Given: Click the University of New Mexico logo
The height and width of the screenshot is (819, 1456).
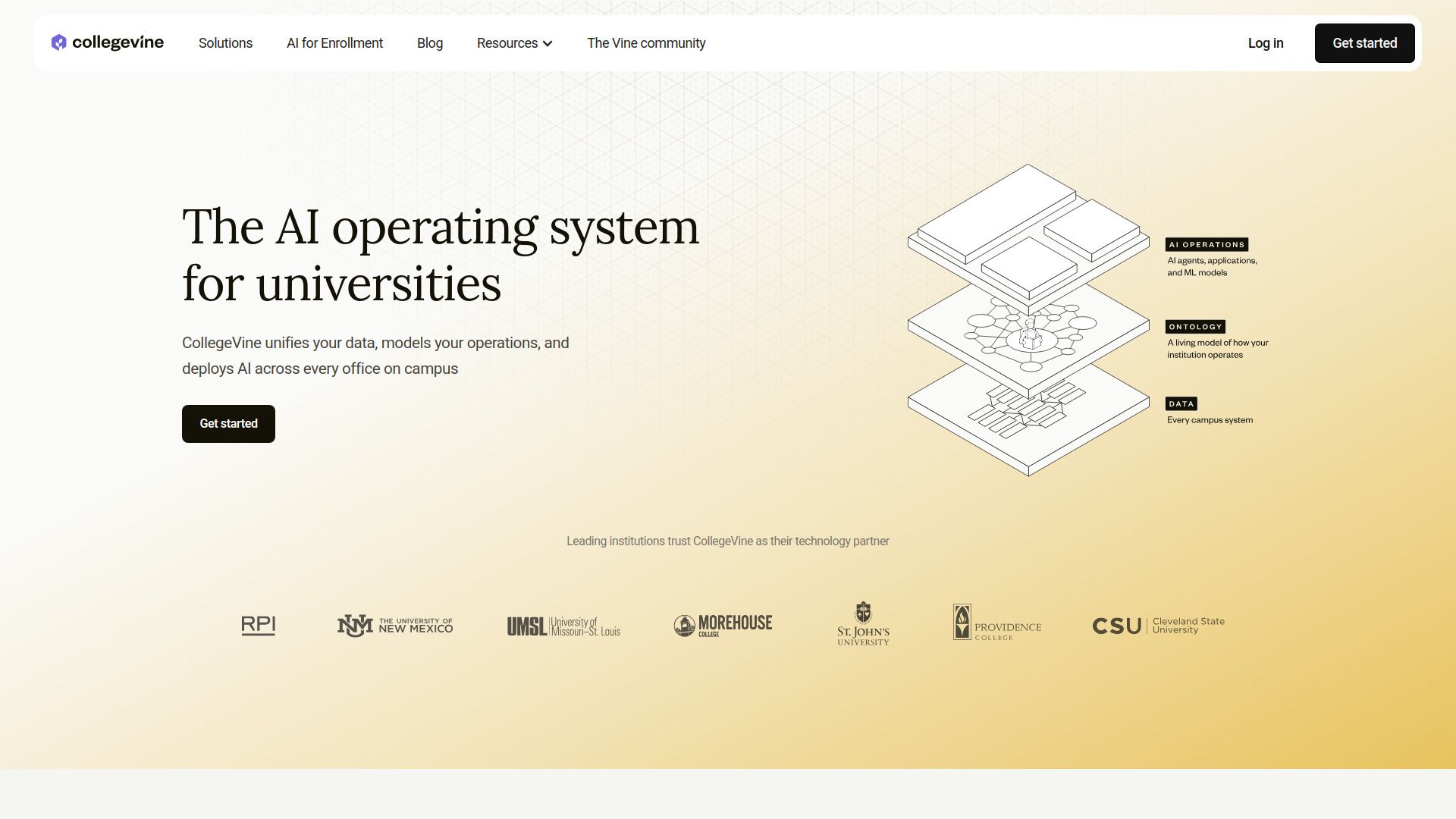Looking at the screenshot, I should [x=395, y=626].
